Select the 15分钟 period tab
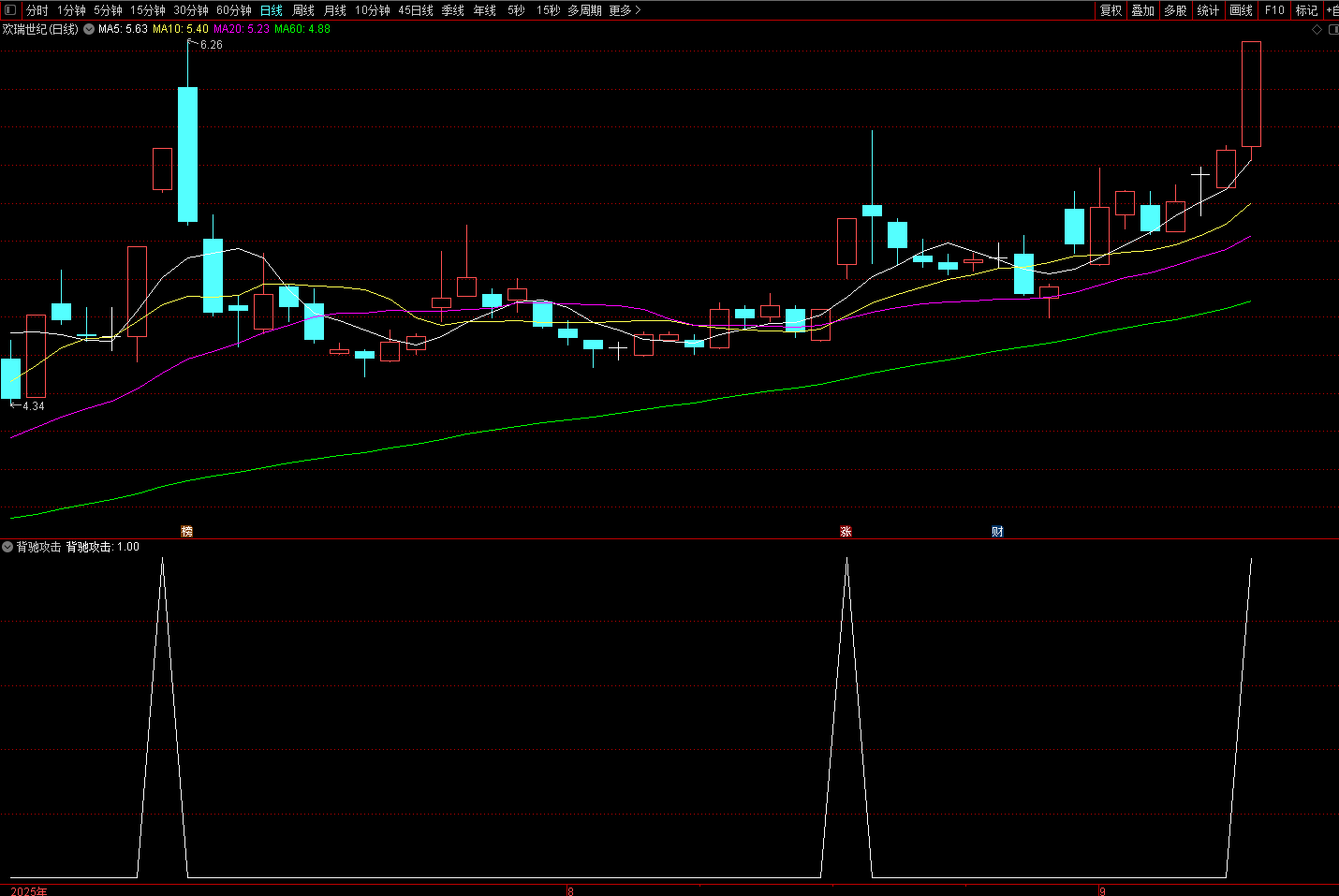Viewport: 1339px width, 896px height. [148, 10]
